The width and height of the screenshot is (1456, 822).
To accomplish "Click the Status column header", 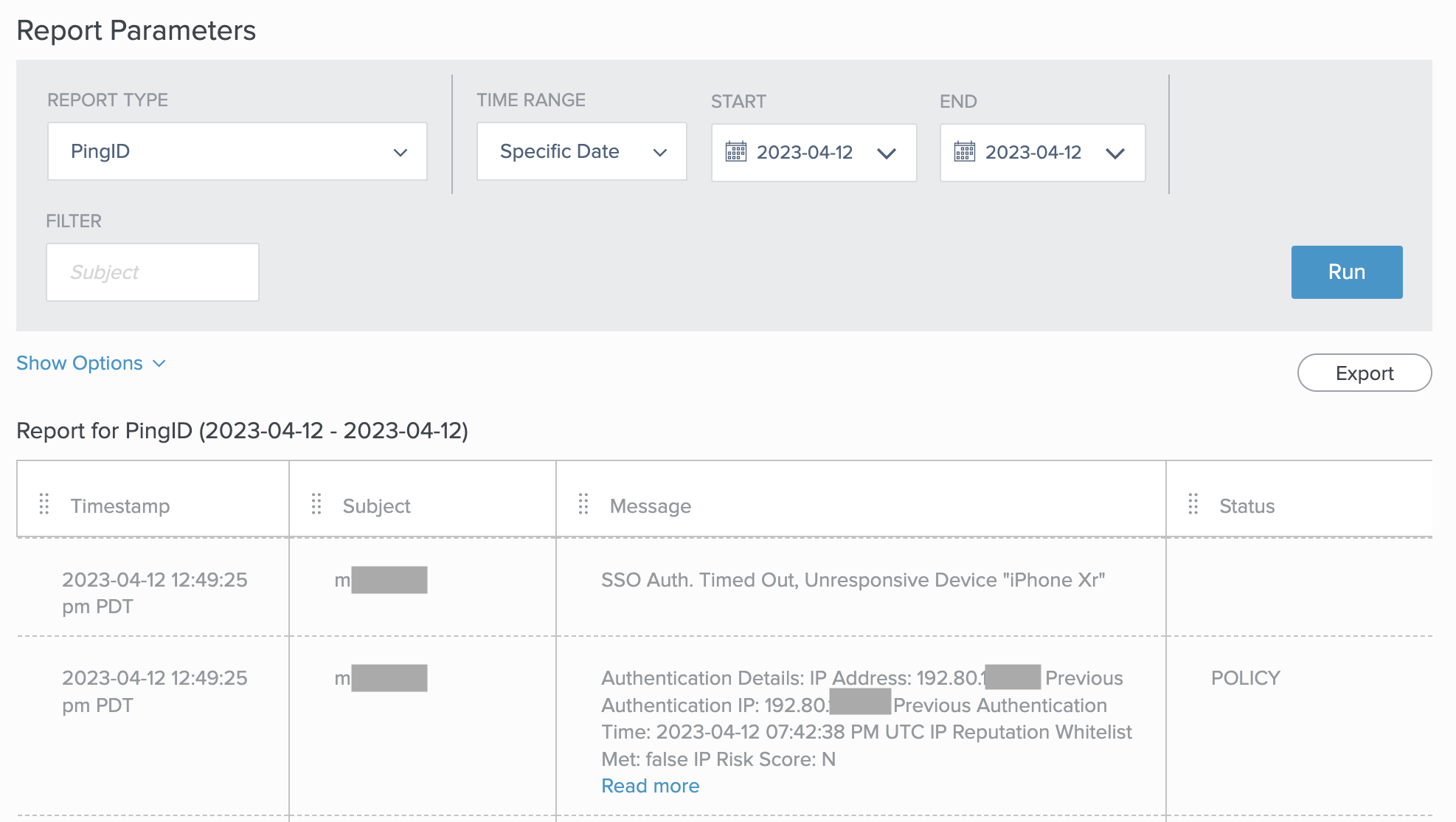I will coord(1247,506).
